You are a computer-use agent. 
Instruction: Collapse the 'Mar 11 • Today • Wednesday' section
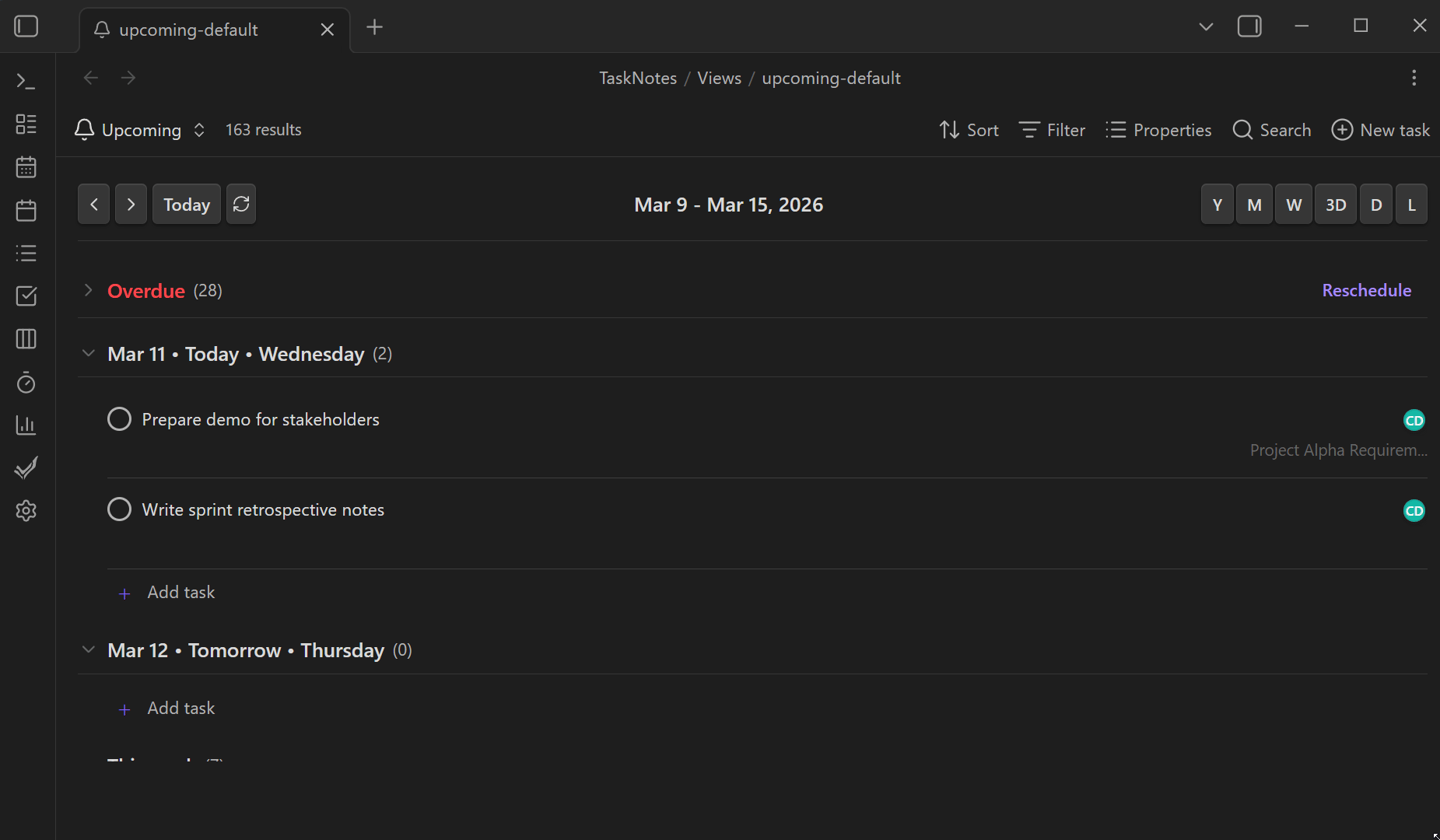tap(89, 353)
